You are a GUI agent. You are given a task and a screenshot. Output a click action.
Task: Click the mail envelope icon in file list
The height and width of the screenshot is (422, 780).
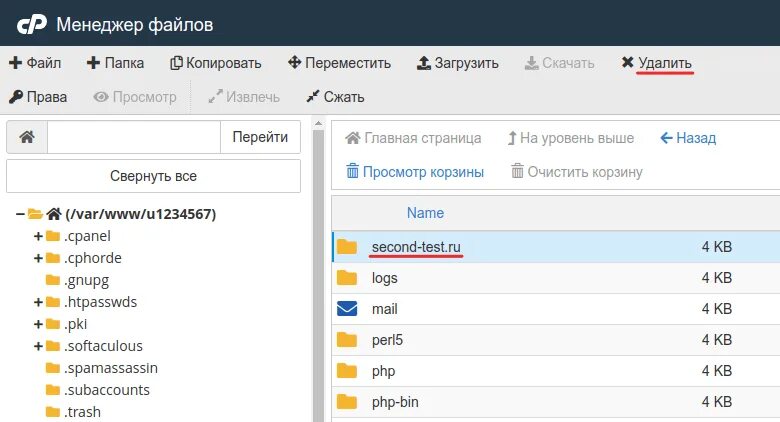pos(347,309)
